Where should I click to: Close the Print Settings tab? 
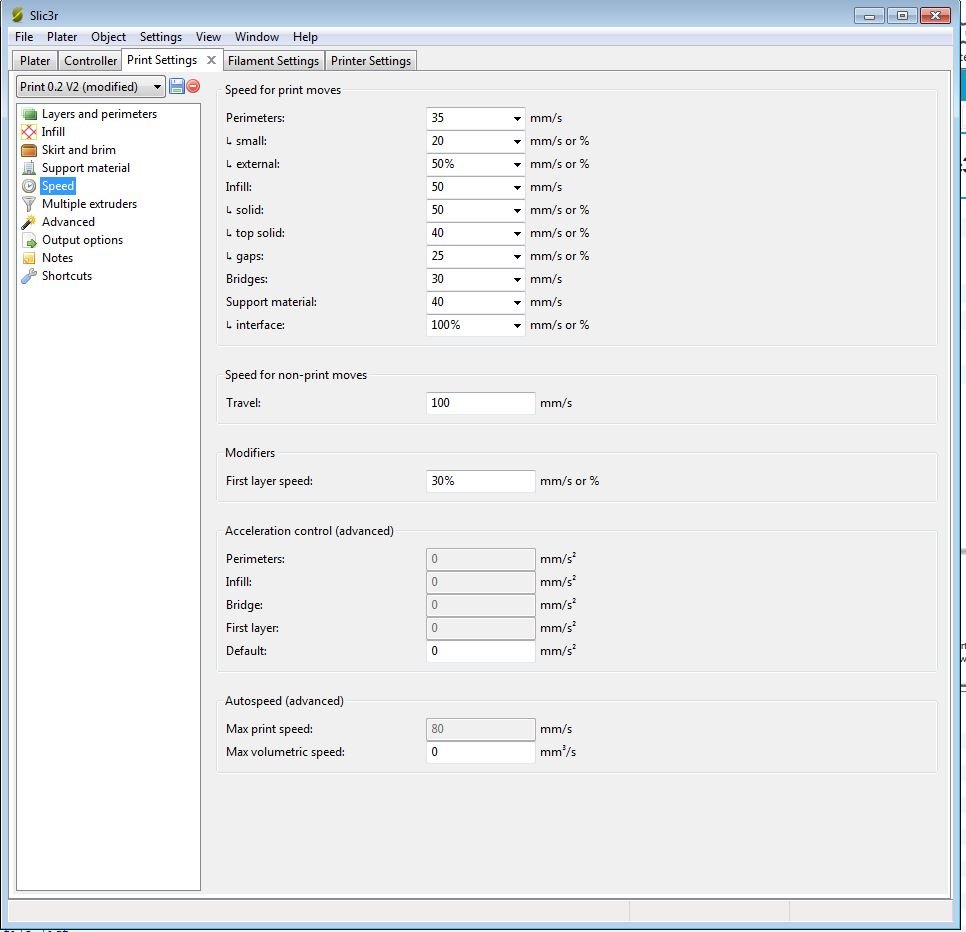point(211,60)
